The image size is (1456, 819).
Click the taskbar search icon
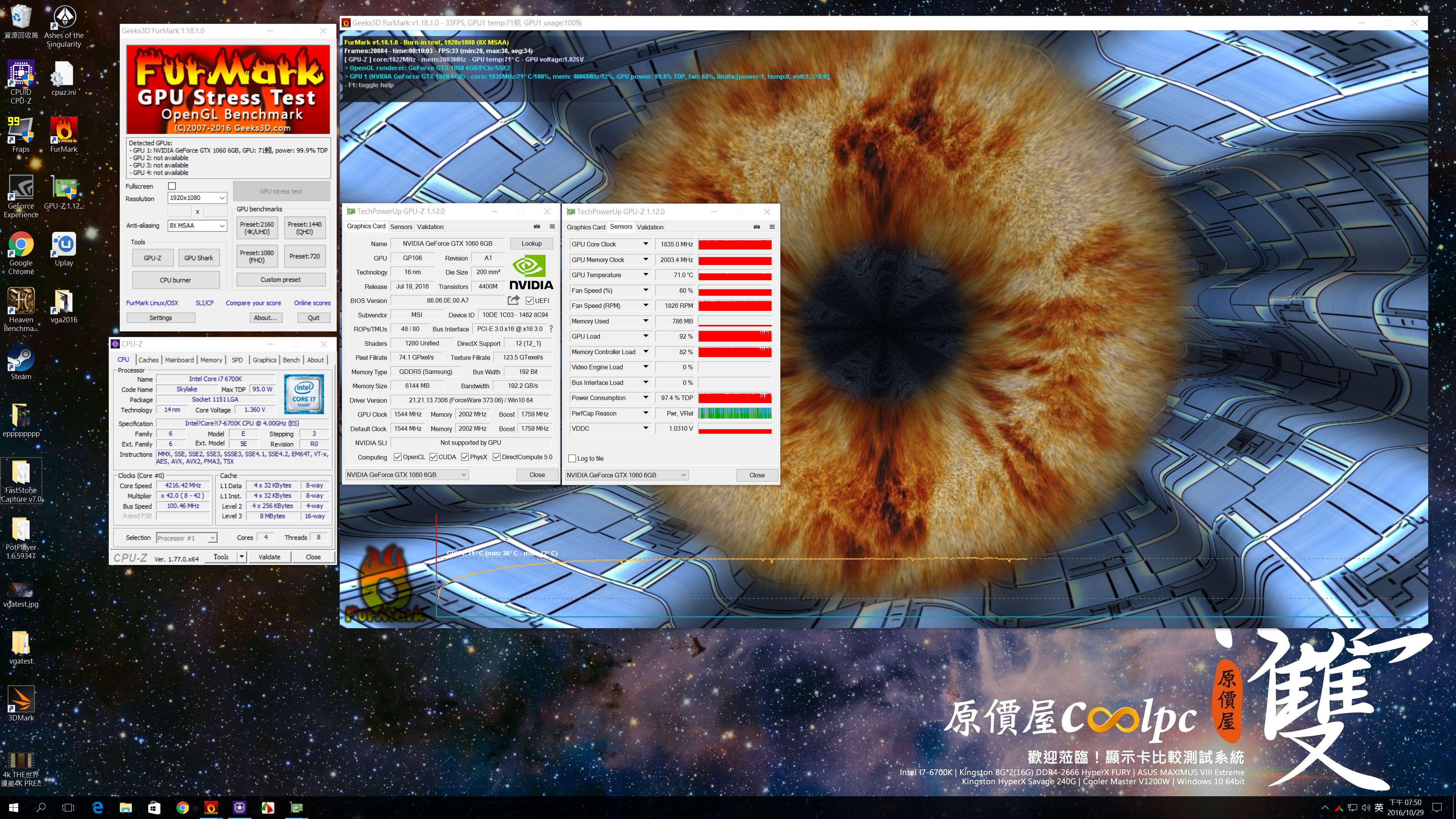point(41,808)
